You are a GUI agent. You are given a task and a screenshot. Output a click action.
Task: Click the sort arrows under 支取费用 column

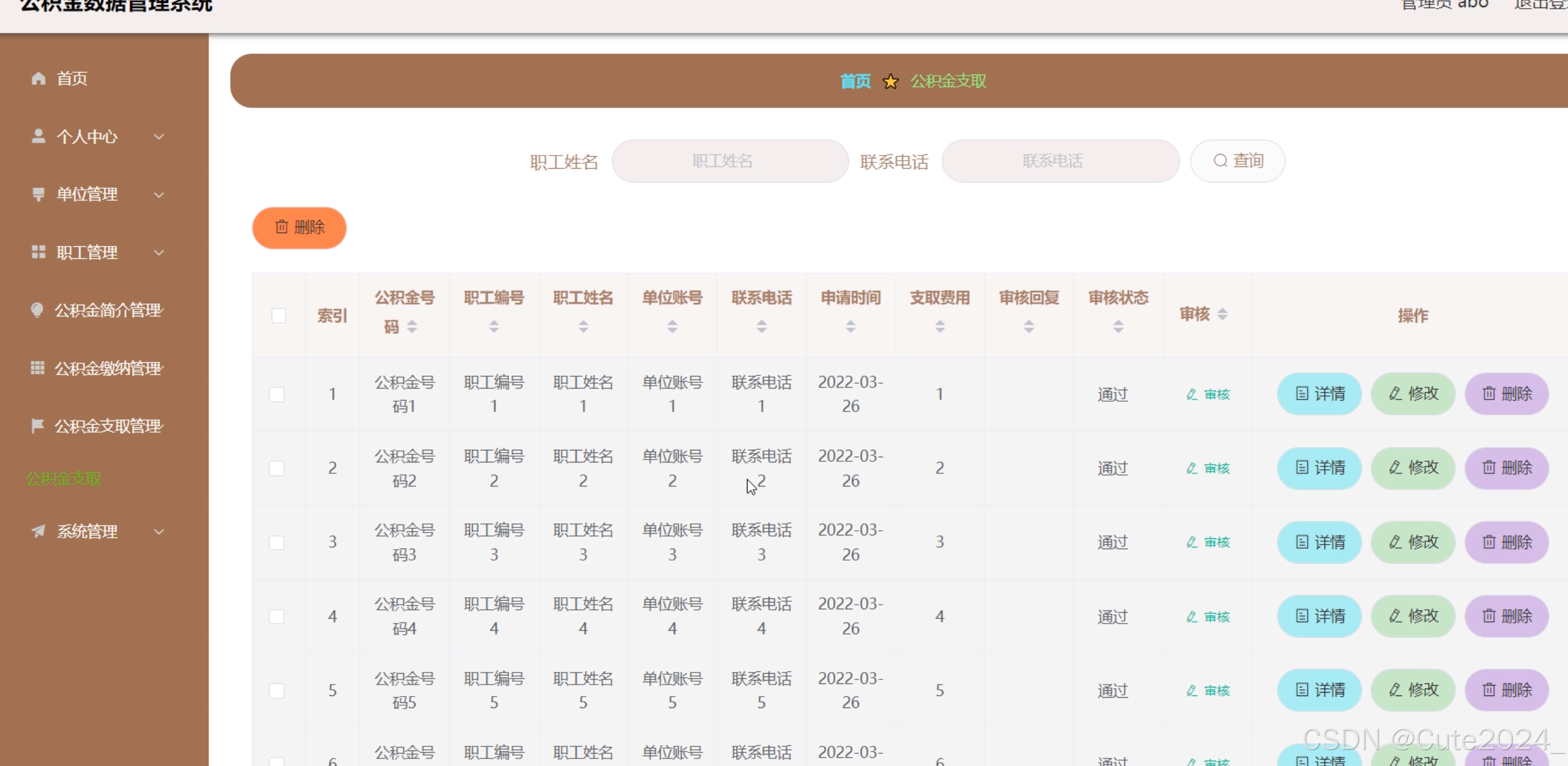tap(939, 326)
